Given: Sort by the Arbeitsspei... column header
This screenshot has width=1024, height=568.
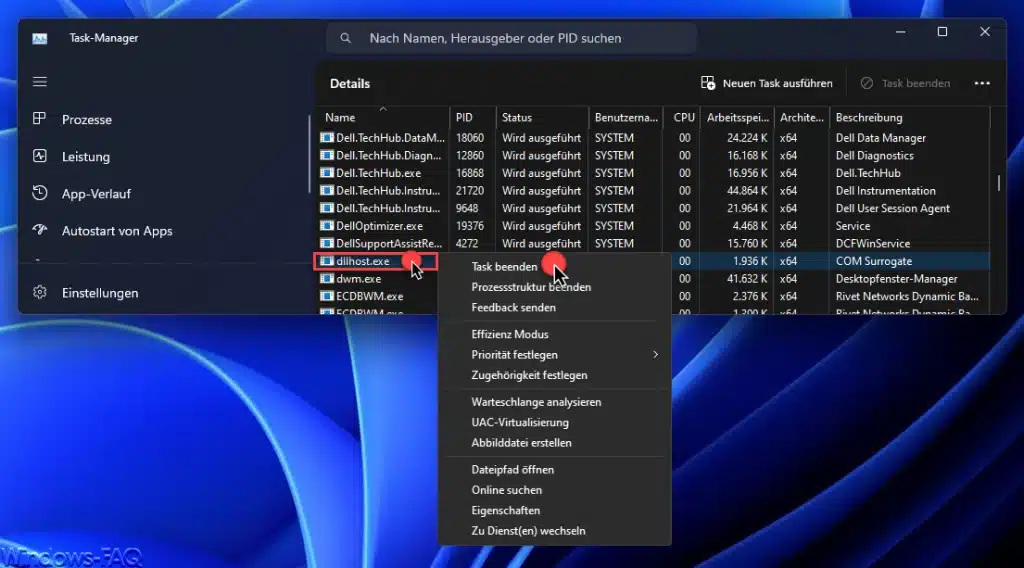Looking at the screenshot, I should tap(737, 118).
